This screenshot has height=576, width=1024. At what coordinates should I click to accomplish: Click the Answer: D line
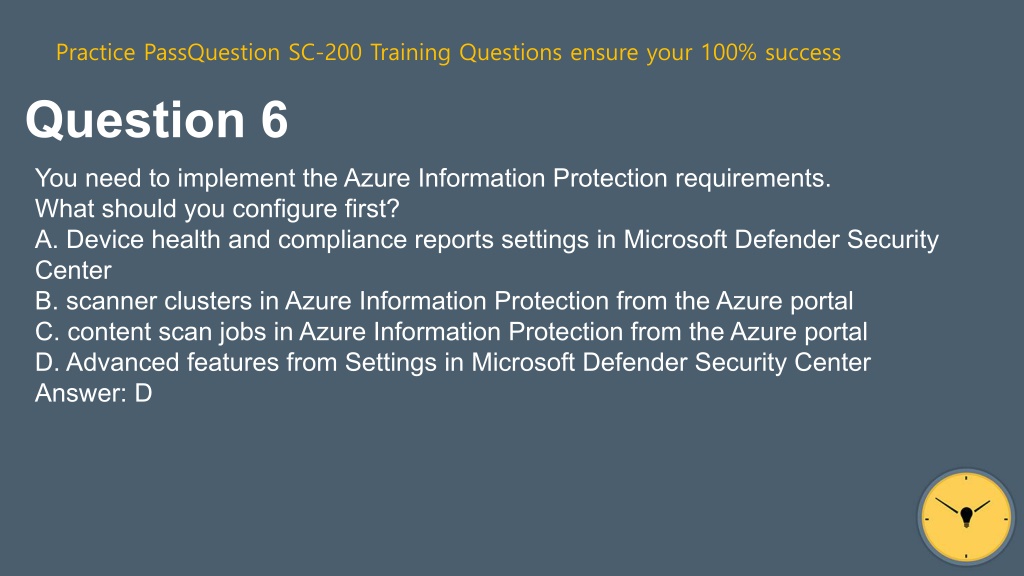tap(93, 393)
